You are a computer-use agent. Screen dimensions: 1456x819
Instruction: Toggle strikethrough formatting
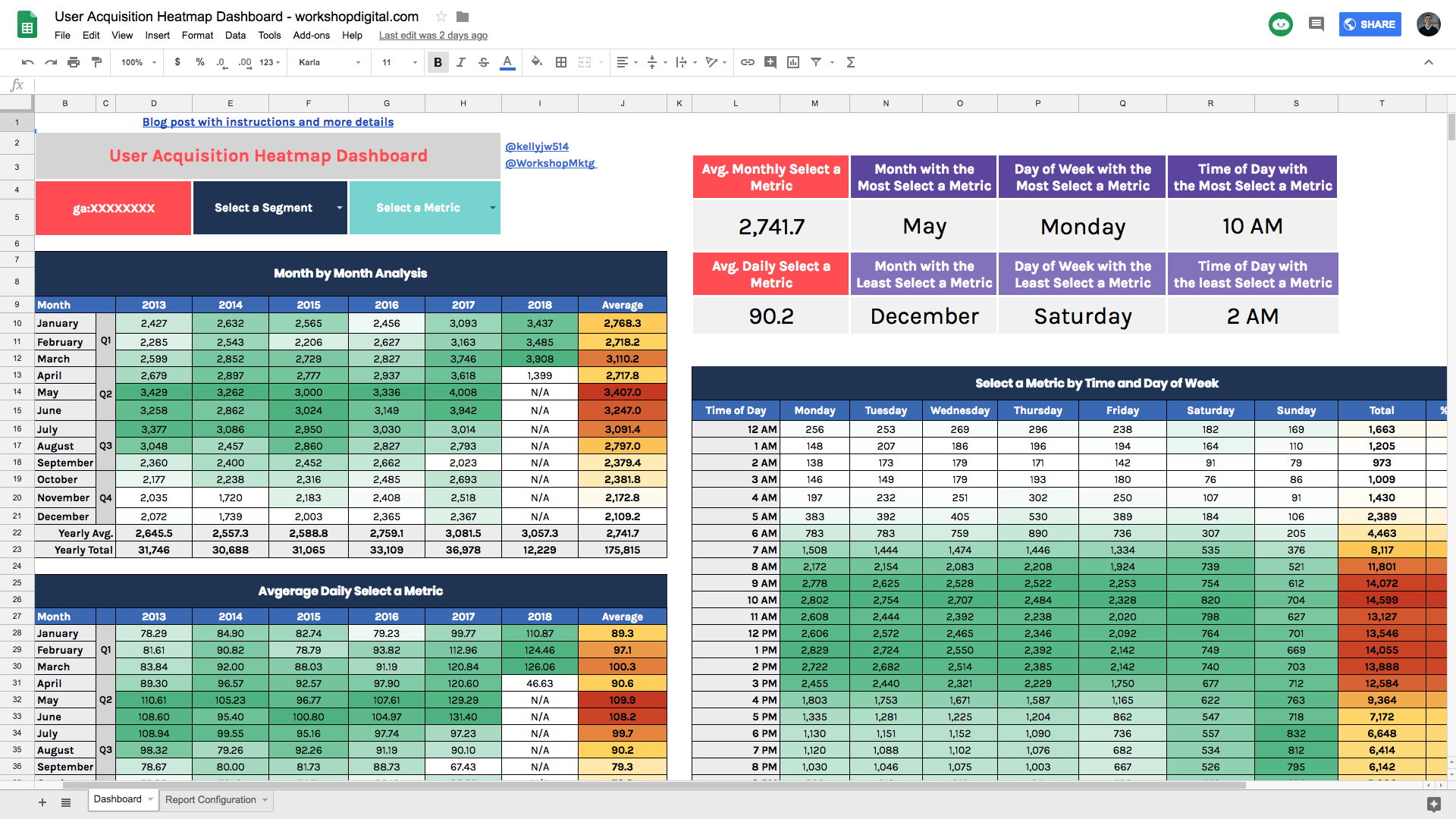484,62
